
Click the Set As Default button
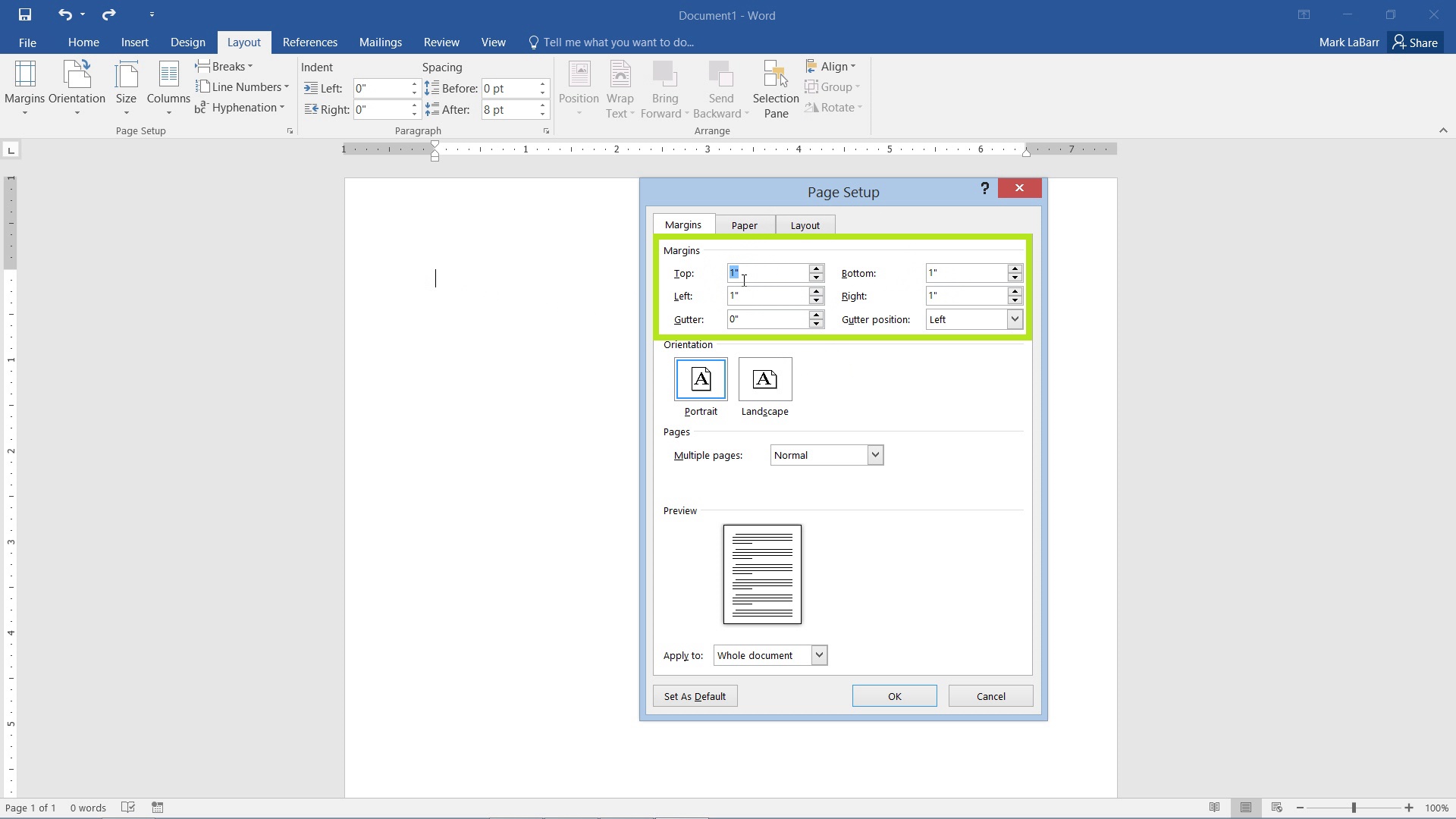click(694, 696)
